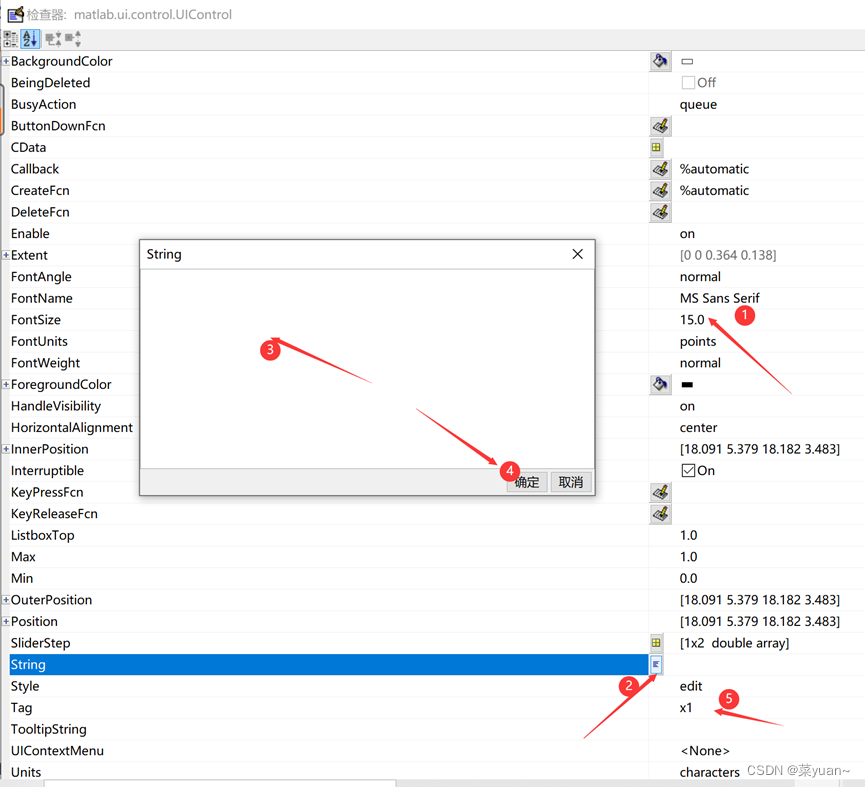Expand the Position property
The width and height of the screenshot is (865, 787).
pos(6,621)
